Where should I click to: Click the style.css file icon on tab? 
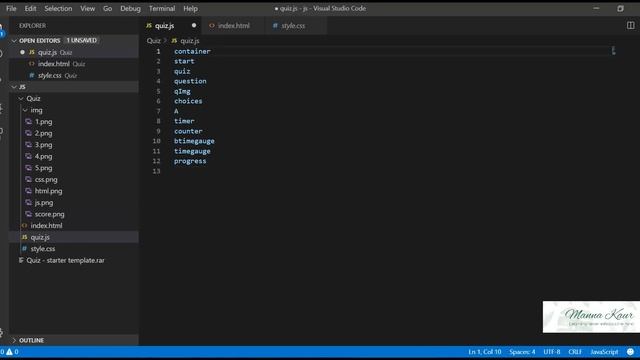(275, 25)
